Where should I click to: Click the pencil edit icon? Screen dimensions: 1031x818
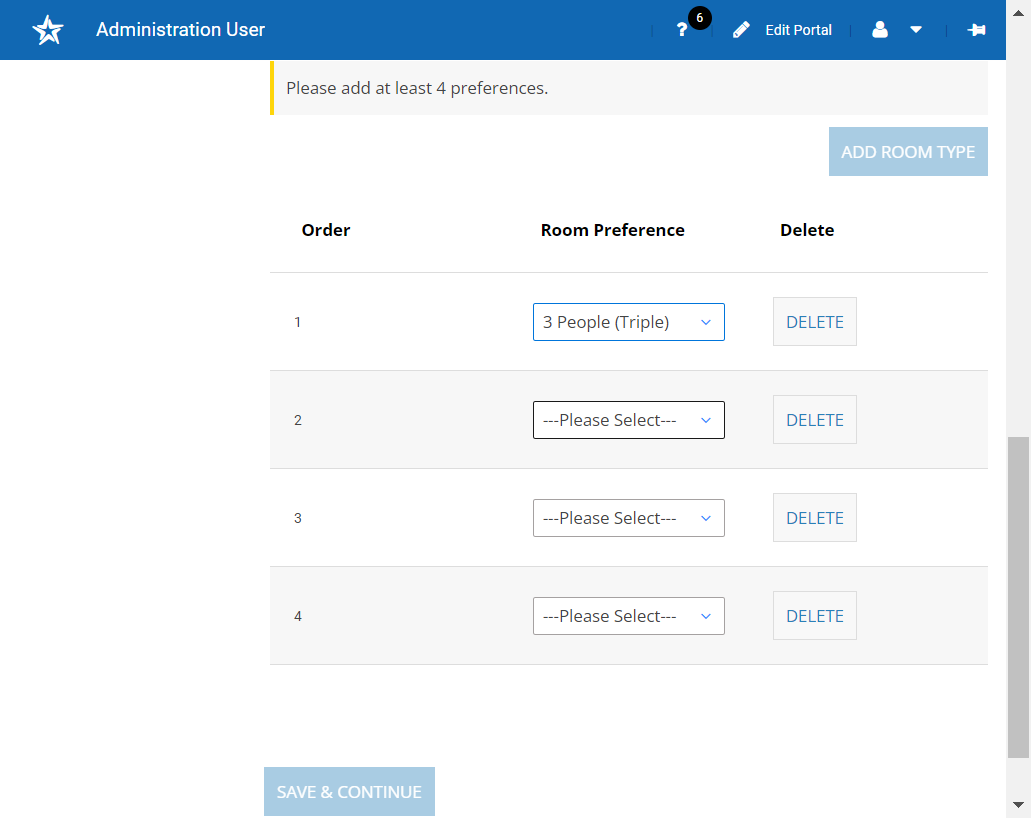(x=741, y=30)
